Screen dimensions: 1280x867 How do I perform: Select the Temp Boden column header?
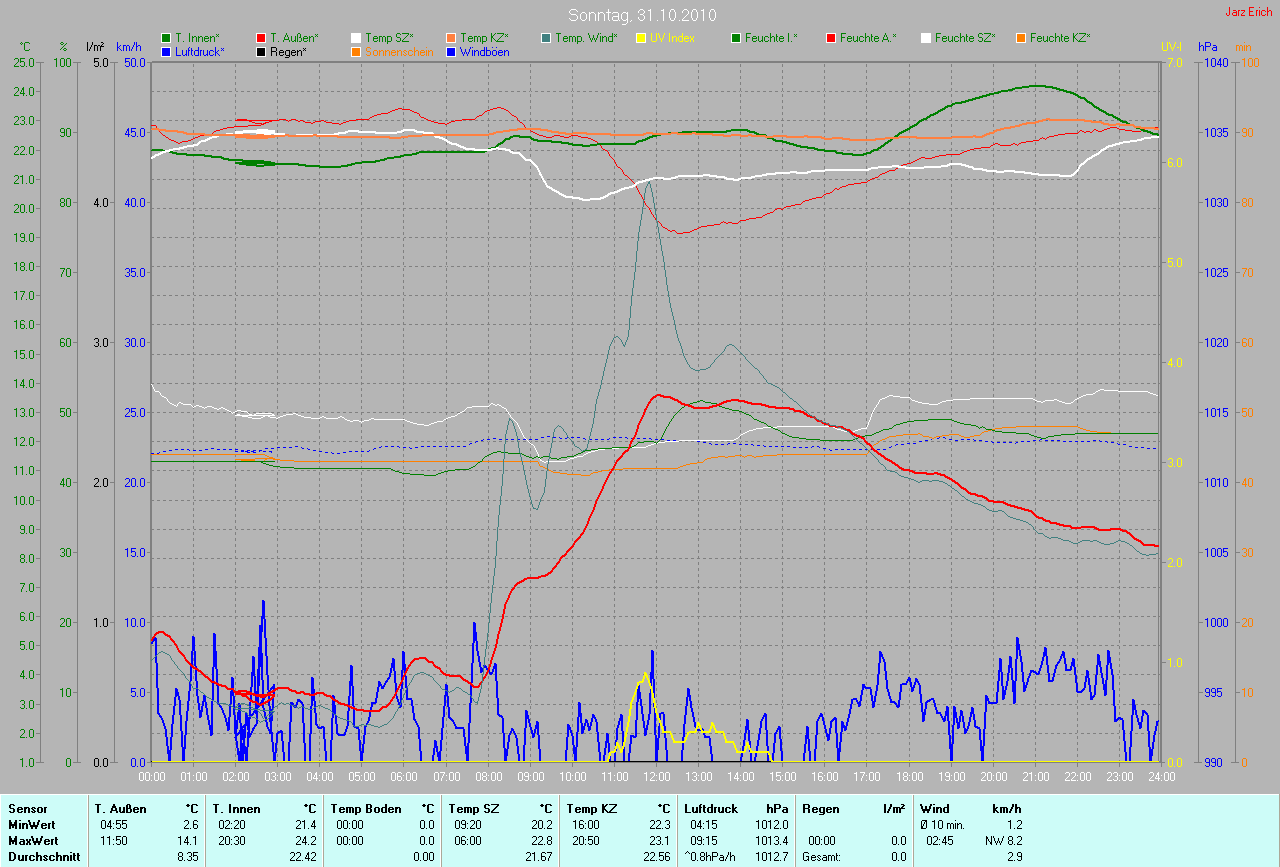click(366, 808)
